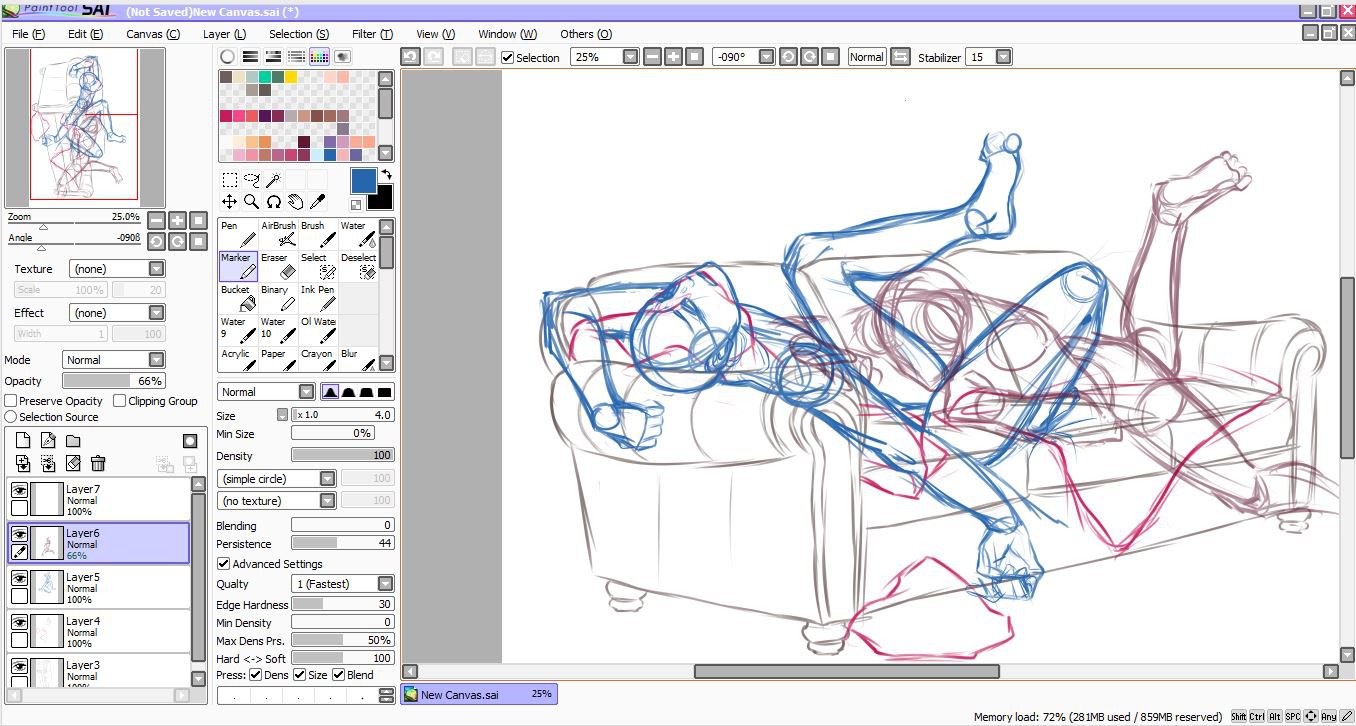Select the Layer5 layer row
The height and width of the screenshot is (726, 1356).
(98, 588)
